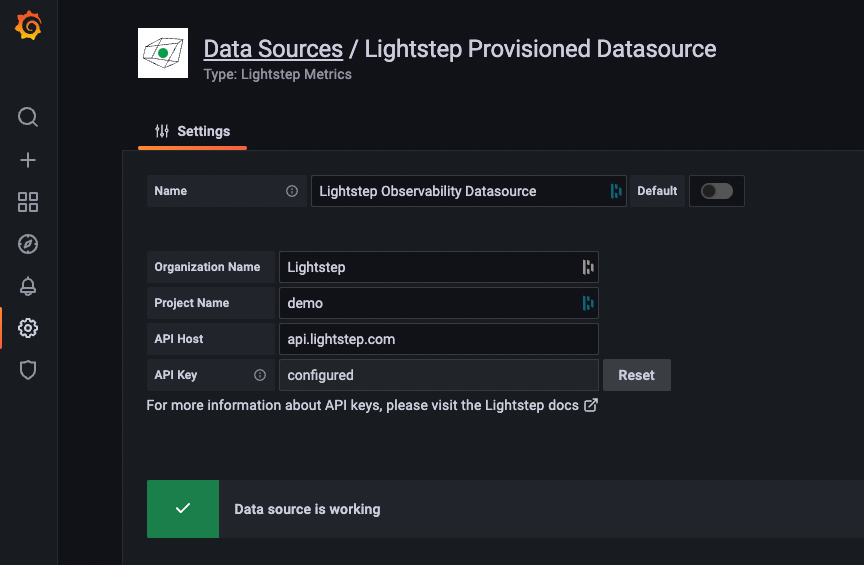Click the 'Type: Lightstep Metrics' subtitle
This screenshot has height=565, width=864.
pos(277,74)
